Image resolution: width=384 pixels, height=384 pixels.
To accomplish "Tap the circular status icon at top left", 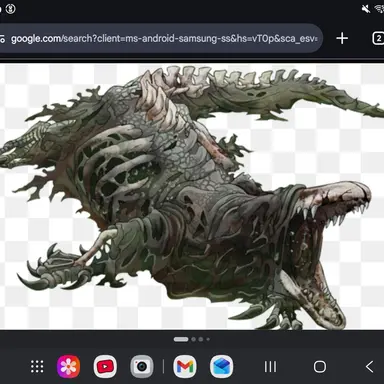I will coord(11,9).
